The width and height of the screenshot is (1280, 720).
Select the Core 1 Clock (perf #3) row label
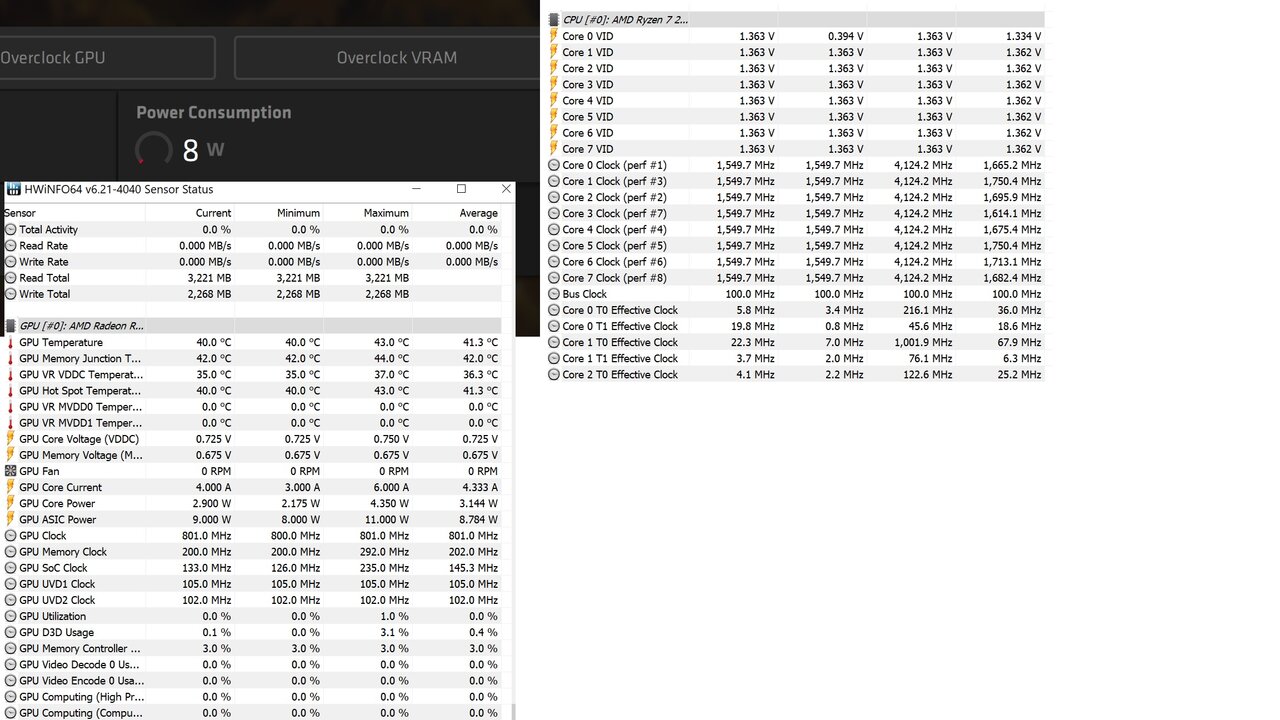coord(614,181)
